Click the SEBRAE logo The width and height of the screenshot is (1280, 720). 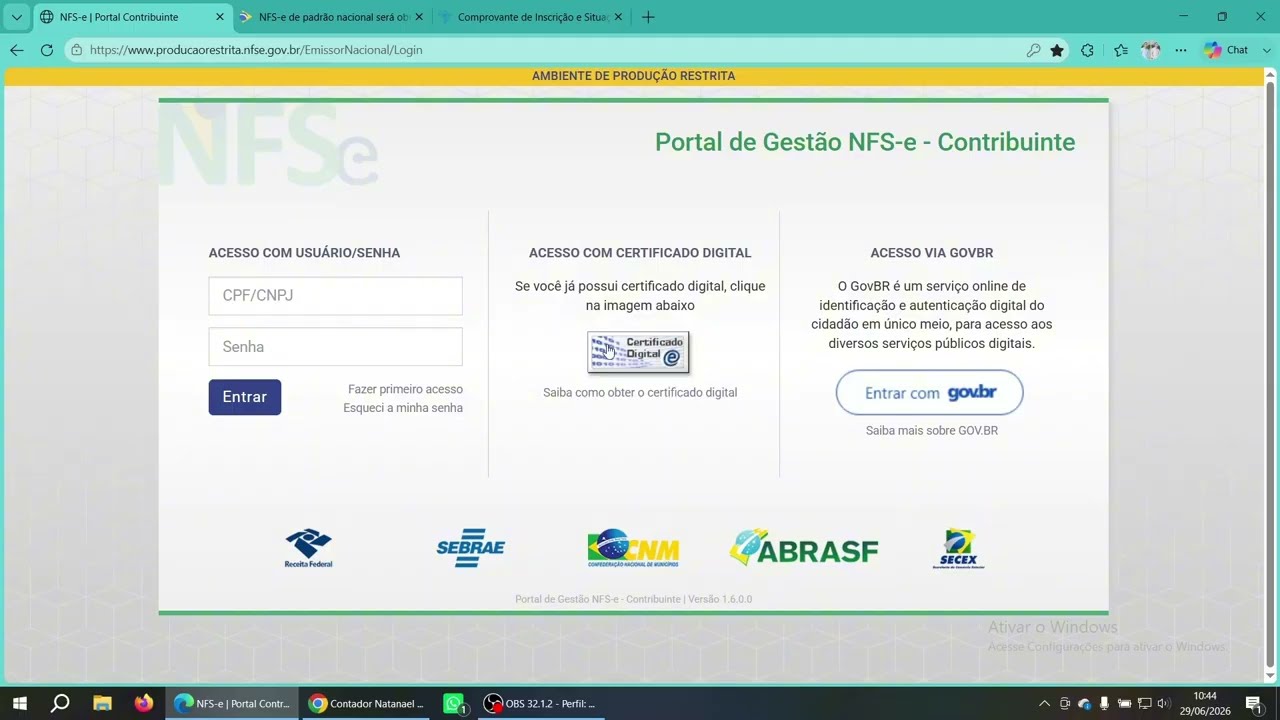click(470, 548)
